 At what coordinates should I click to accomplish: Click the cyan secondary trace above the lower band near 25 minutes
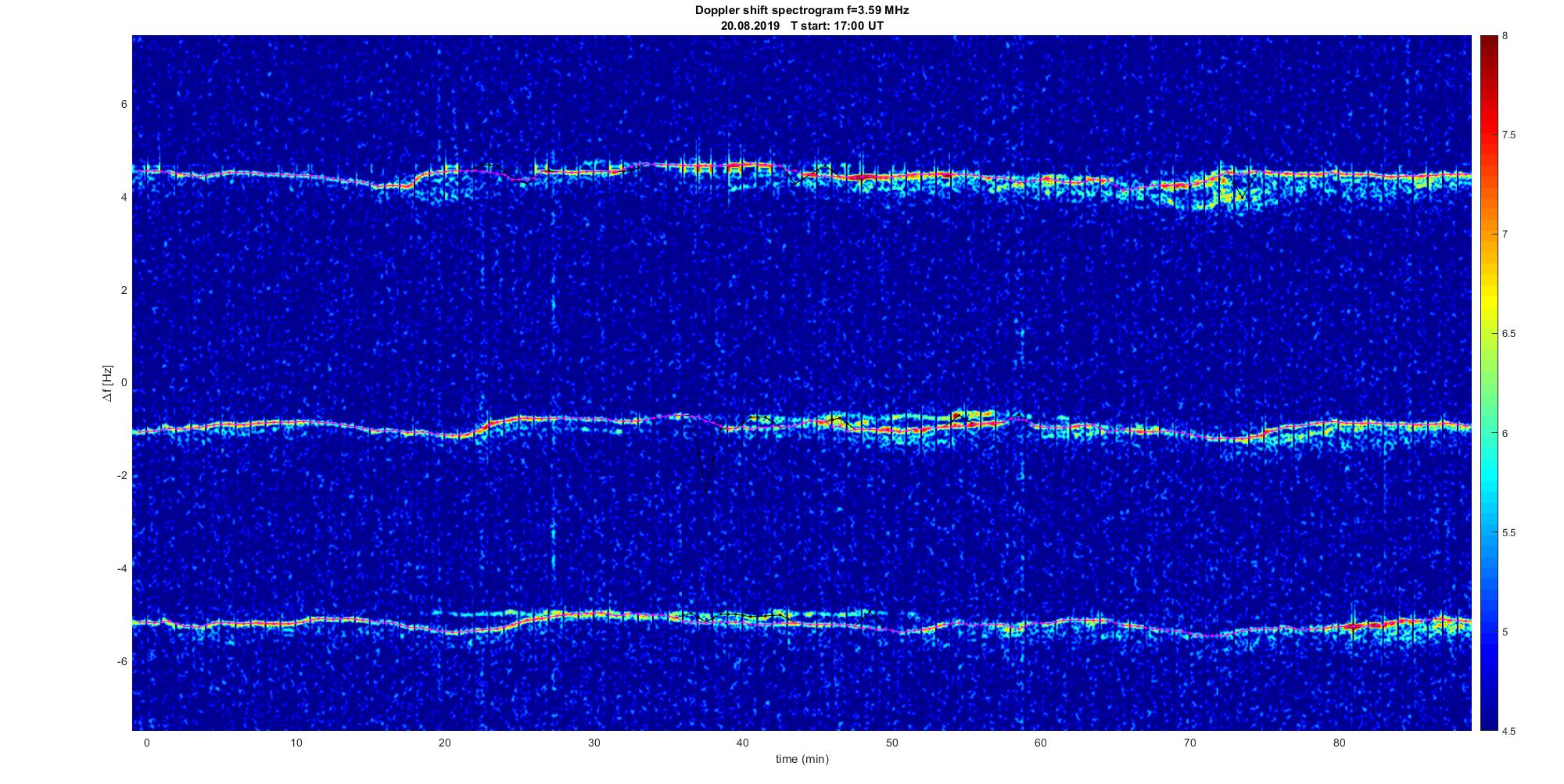[x=477, y=614]
